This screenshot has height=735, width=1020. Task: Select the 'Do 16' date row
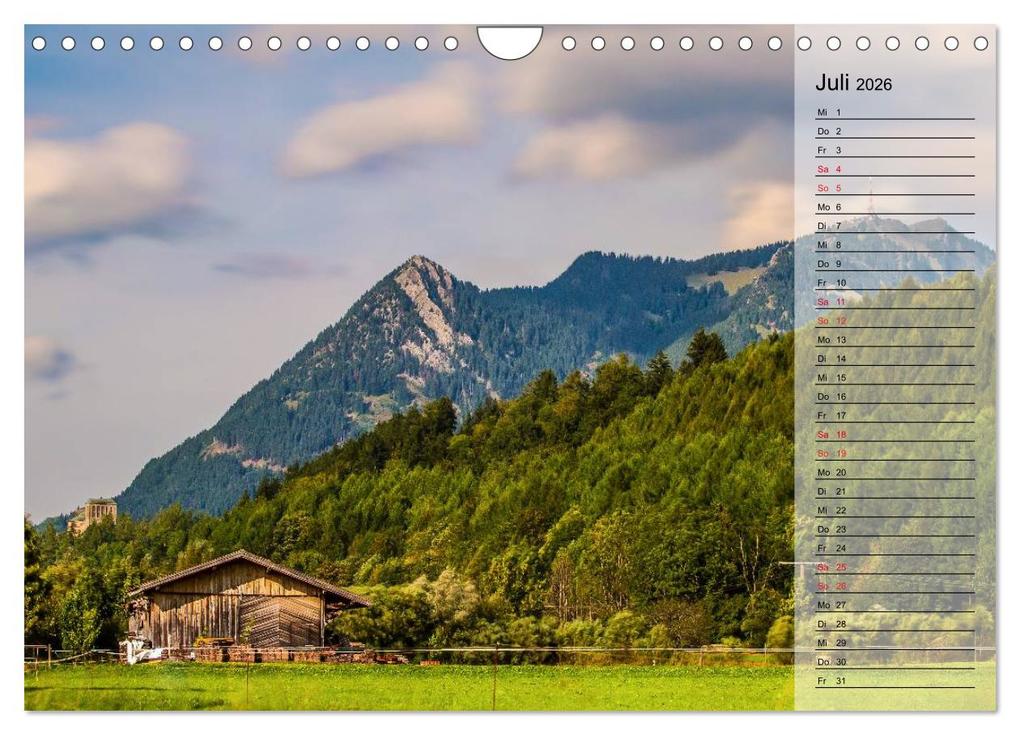pos(895,396)
